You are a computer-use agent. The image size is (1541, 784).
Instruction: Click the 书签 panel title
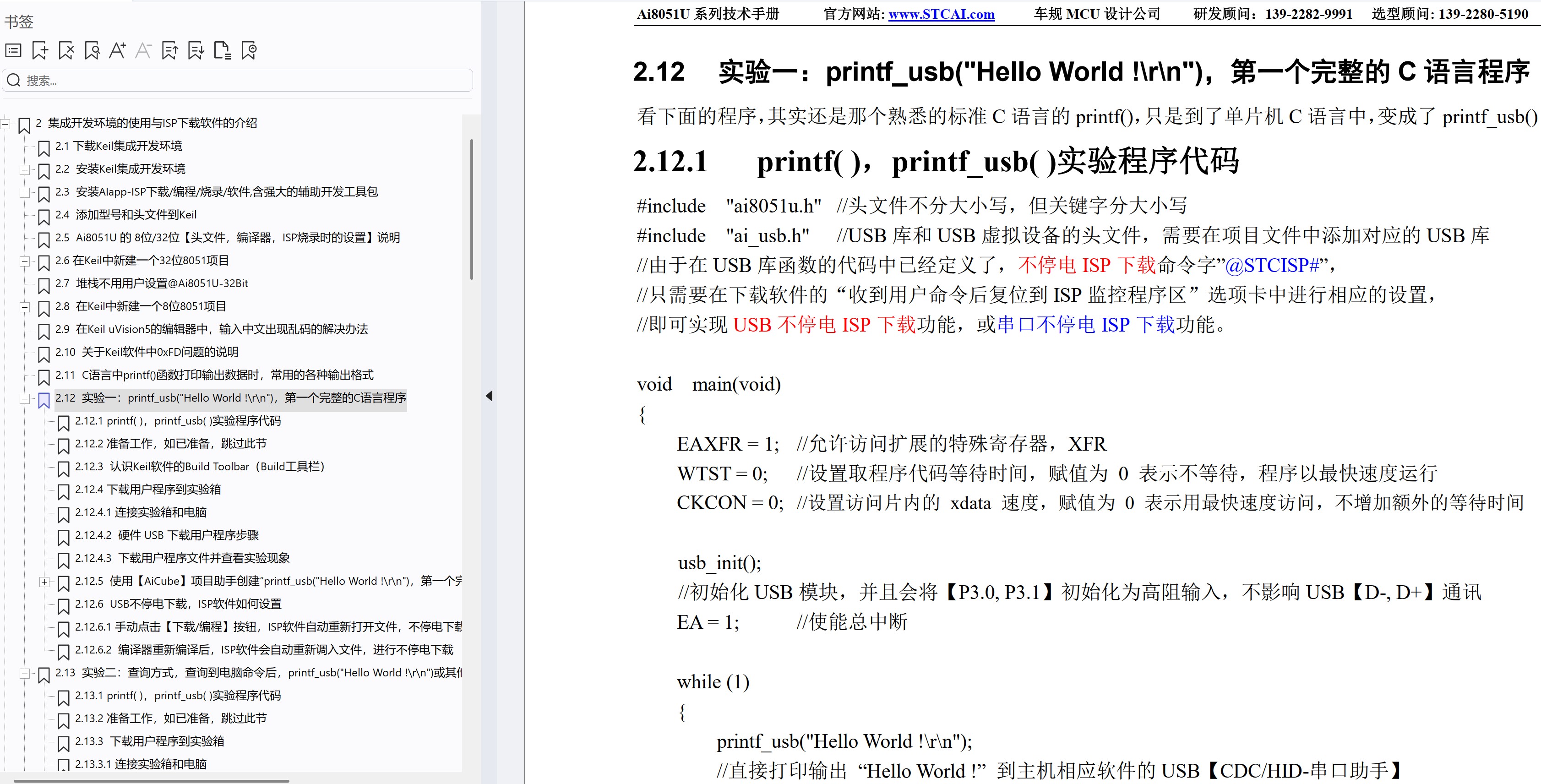(x=18, y=22)
